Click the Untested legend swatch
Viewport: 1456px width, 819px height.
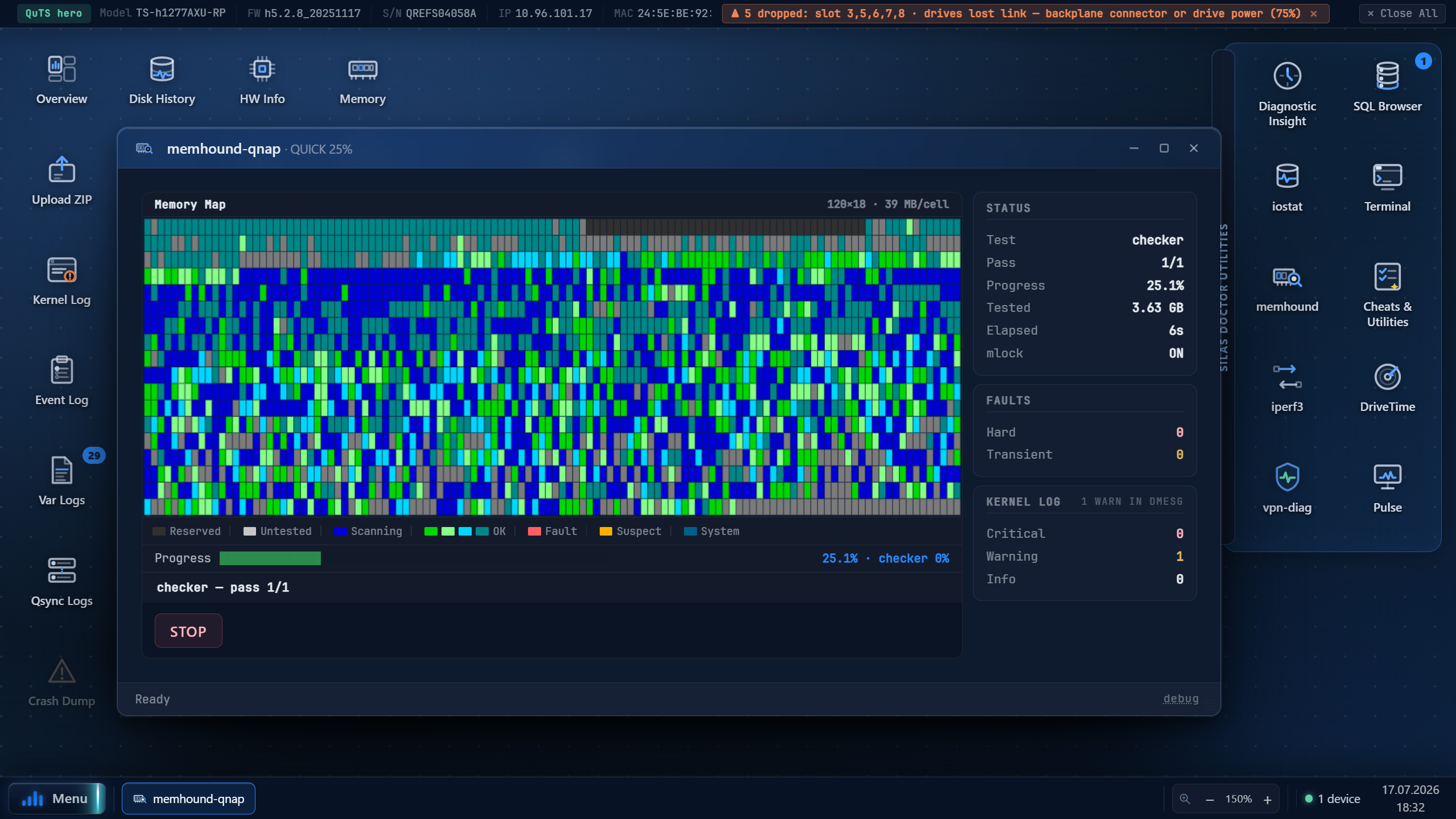pos(249,531)
